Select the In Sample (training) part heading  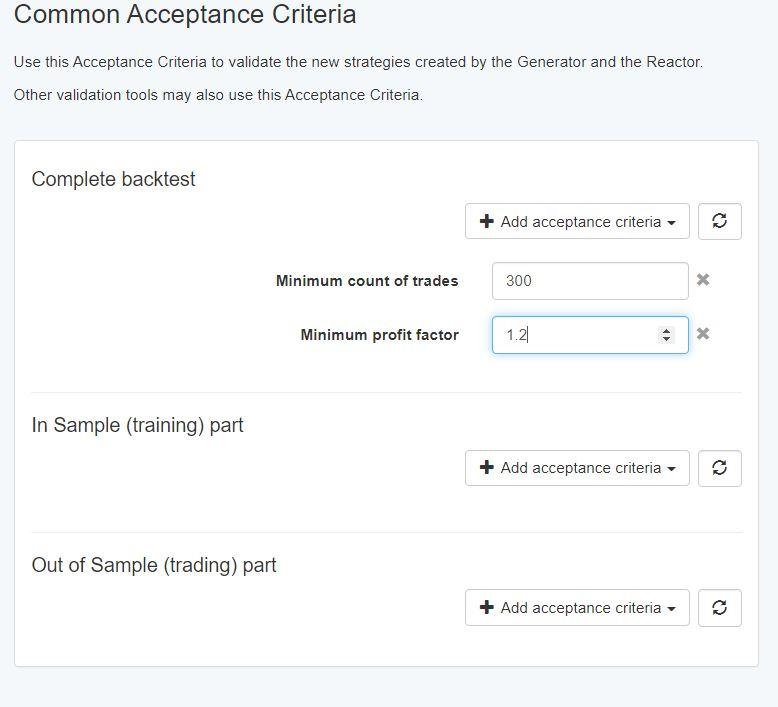pyautogui.click(x=137, y=426)
